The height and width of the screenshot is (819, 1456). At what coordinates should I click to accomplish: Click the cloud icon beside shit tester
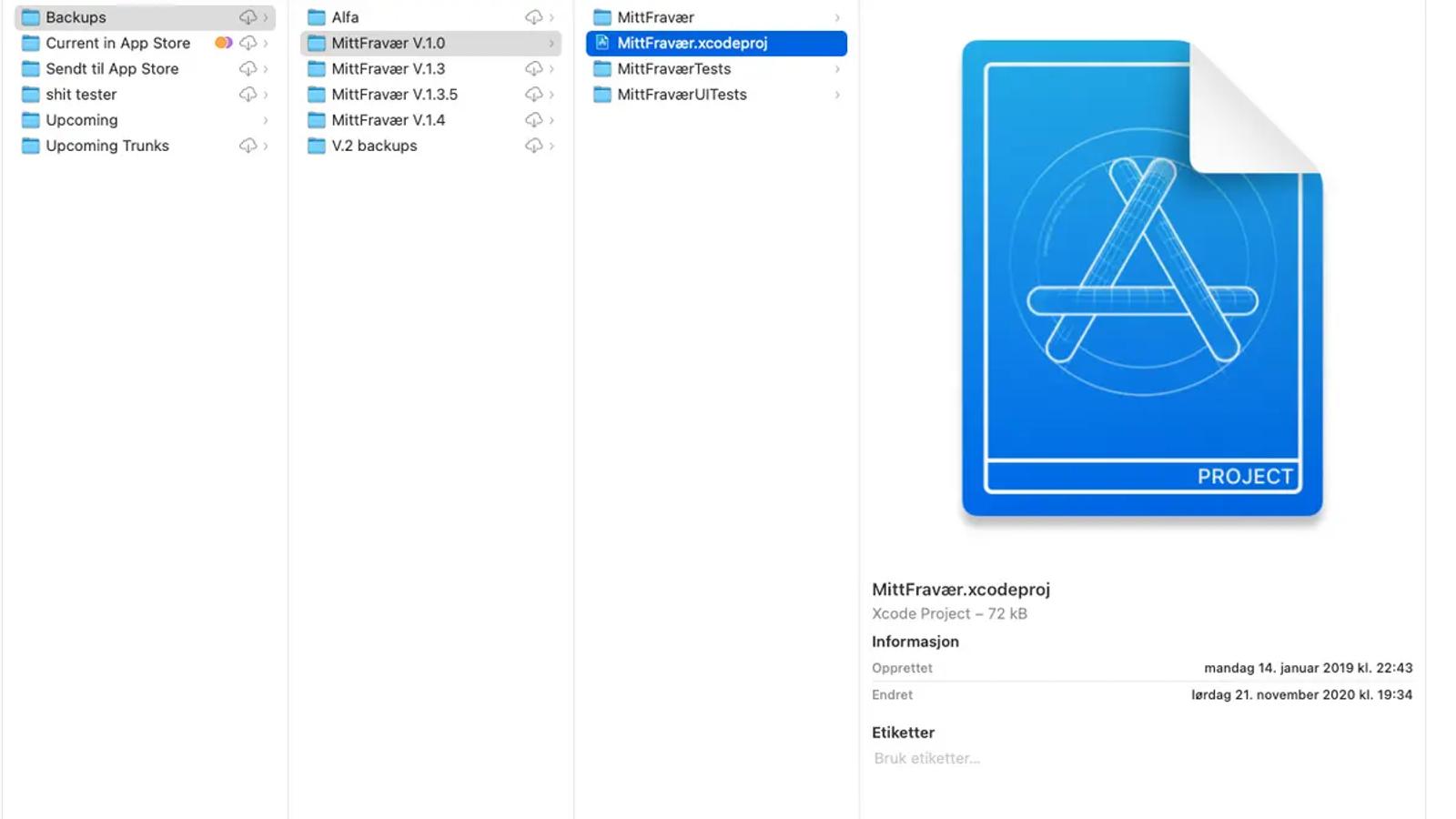[x=248, y=94]
